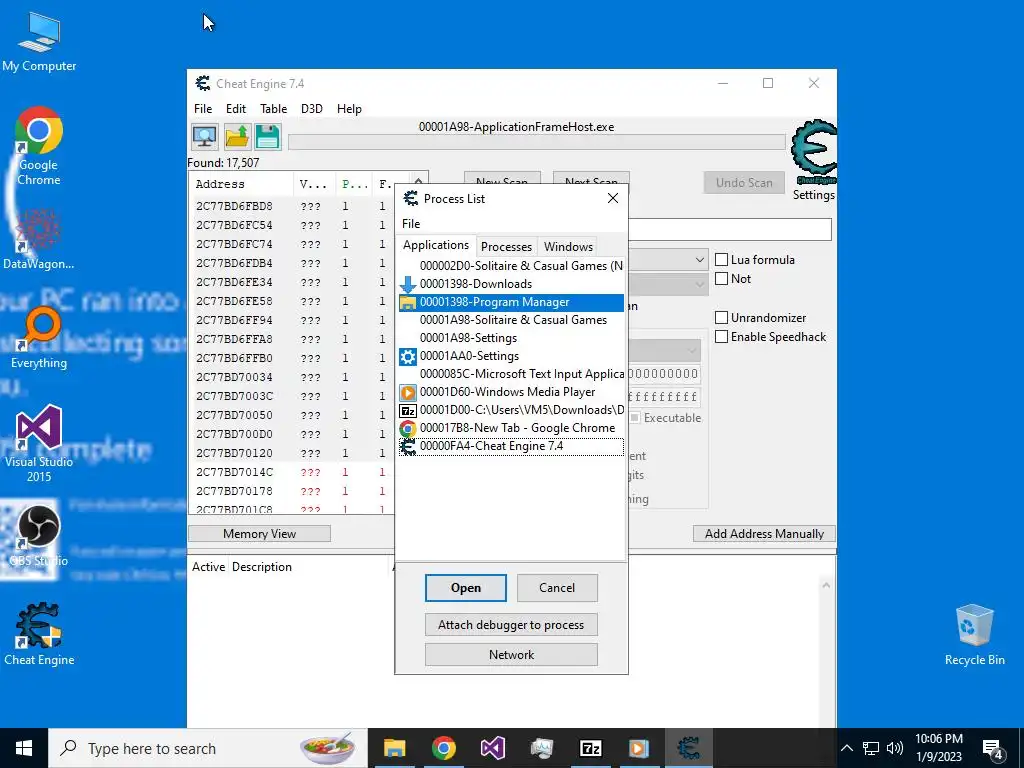Enable the Lua formula checkbox
1024x768 pixels.
(722, 259)
